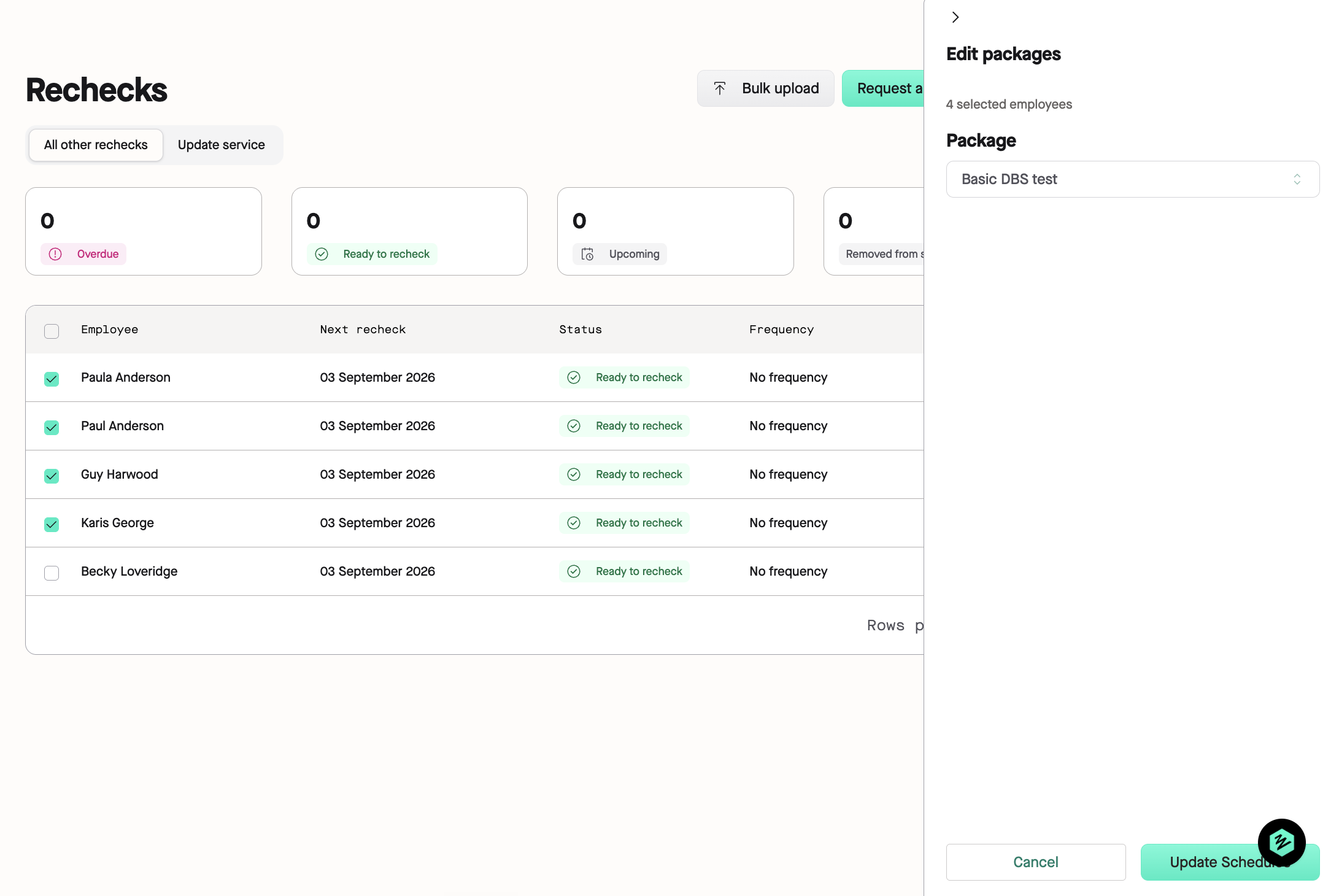The image size is (1339, 896).
Task: Click the Upcoming calendar clock icon
Action: (x=587, y=254)
